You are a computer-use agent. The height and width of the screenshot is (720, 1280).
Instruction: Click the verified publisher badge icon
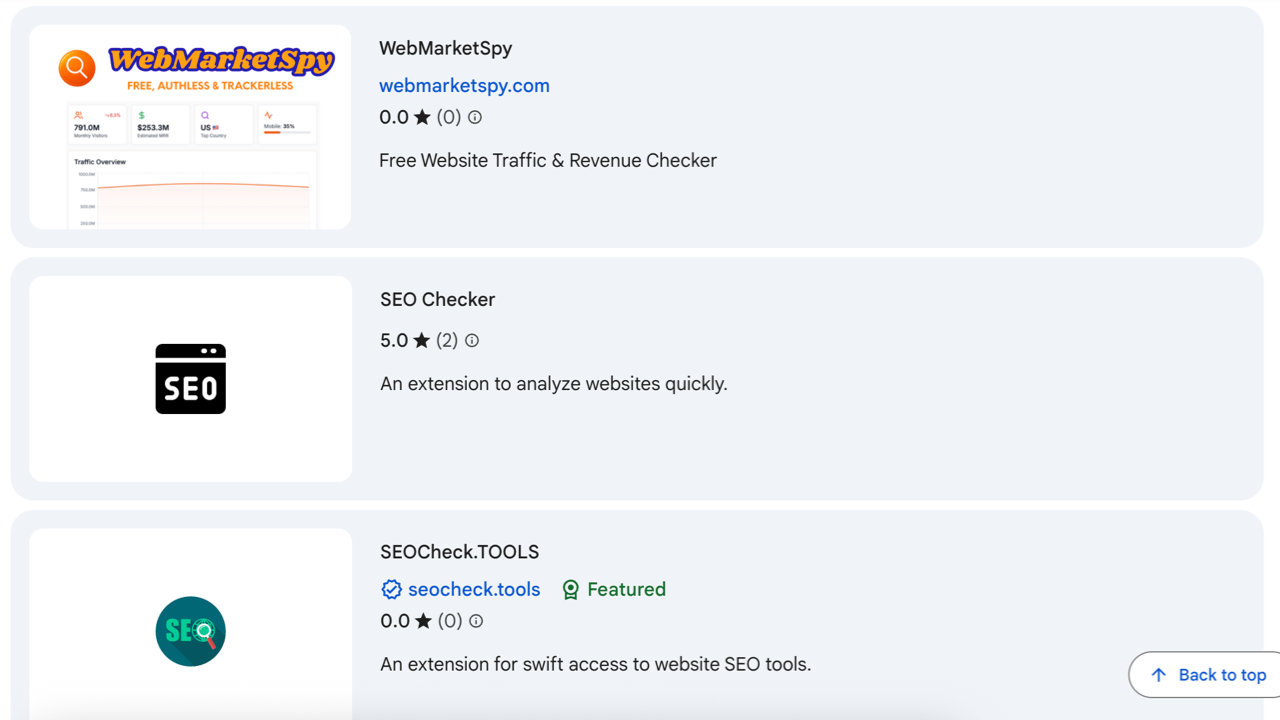pyautogui.click(x=392, y=590)
